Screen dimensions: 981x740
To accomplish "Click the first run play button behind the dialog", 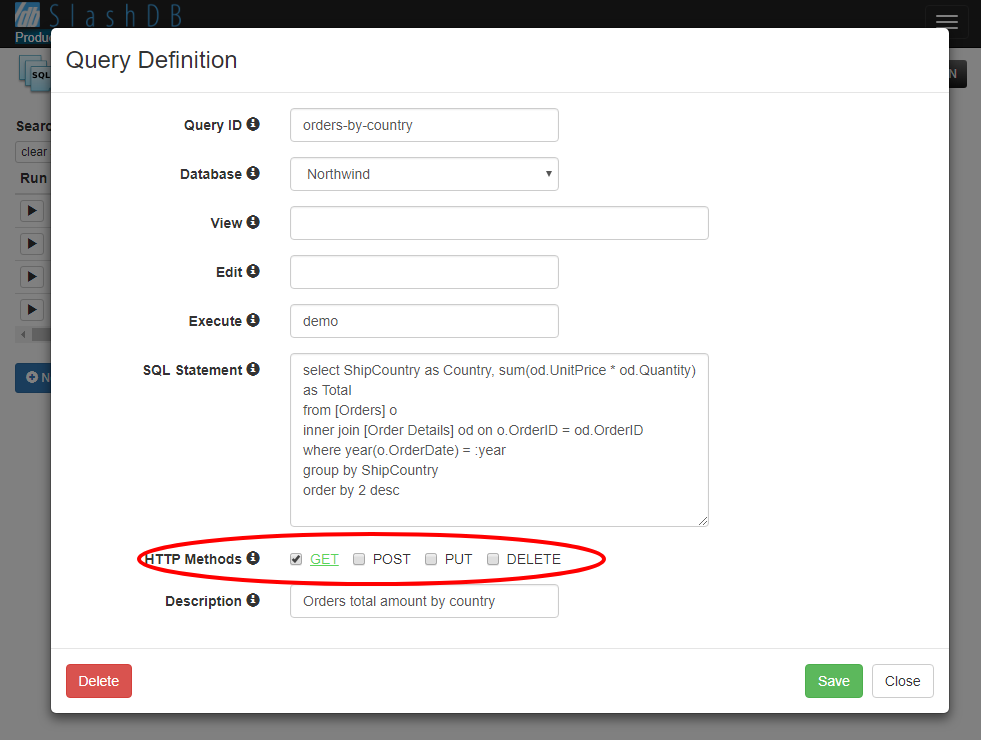I will point(32,211).
